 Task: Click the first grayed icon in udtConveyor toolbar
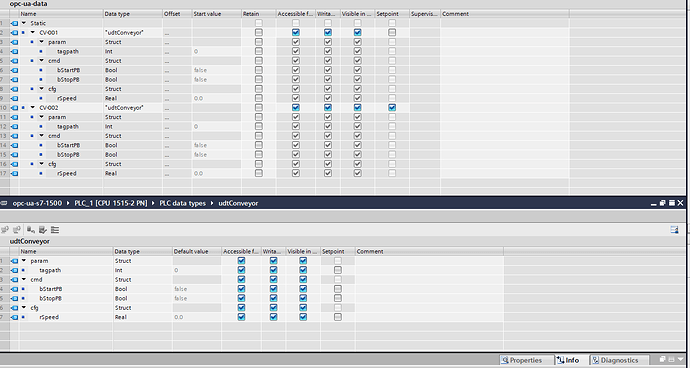pyautogui.click(x=5, y=230)
